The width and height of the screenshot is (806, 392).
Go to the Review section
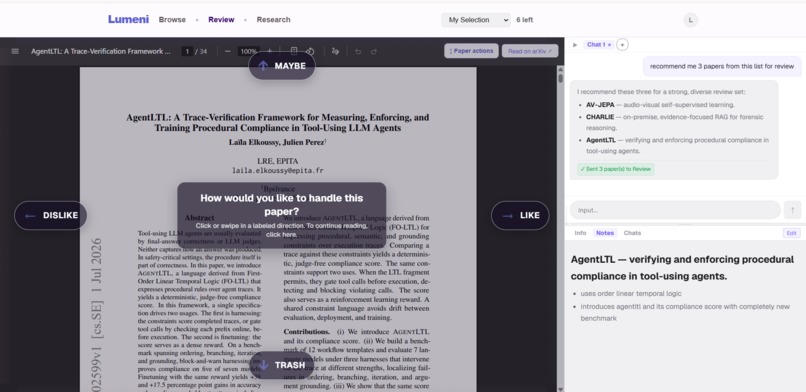click(221, 20)
